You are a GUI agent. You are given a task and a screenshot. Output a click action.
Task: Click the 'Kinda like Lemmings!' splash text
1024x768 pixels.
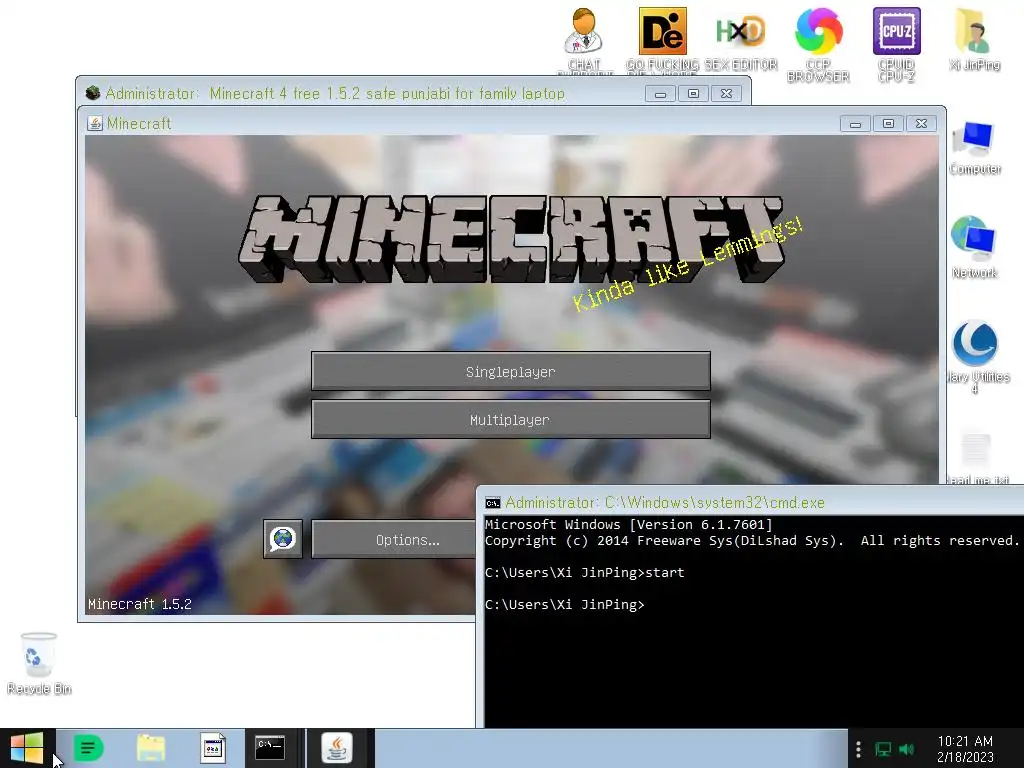[x=687, y=264]
